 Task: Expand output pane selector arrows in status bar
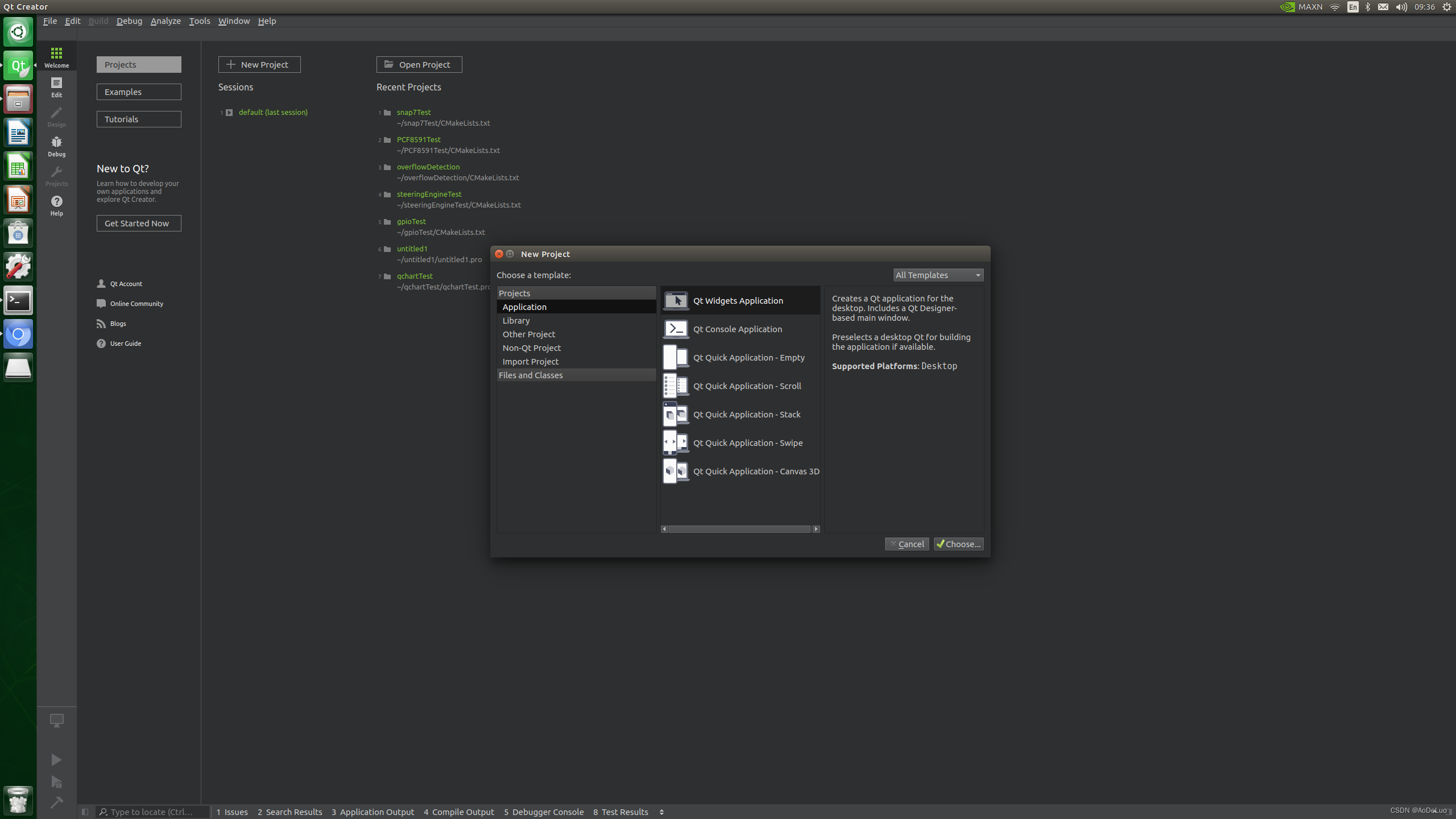click(661, 812)
